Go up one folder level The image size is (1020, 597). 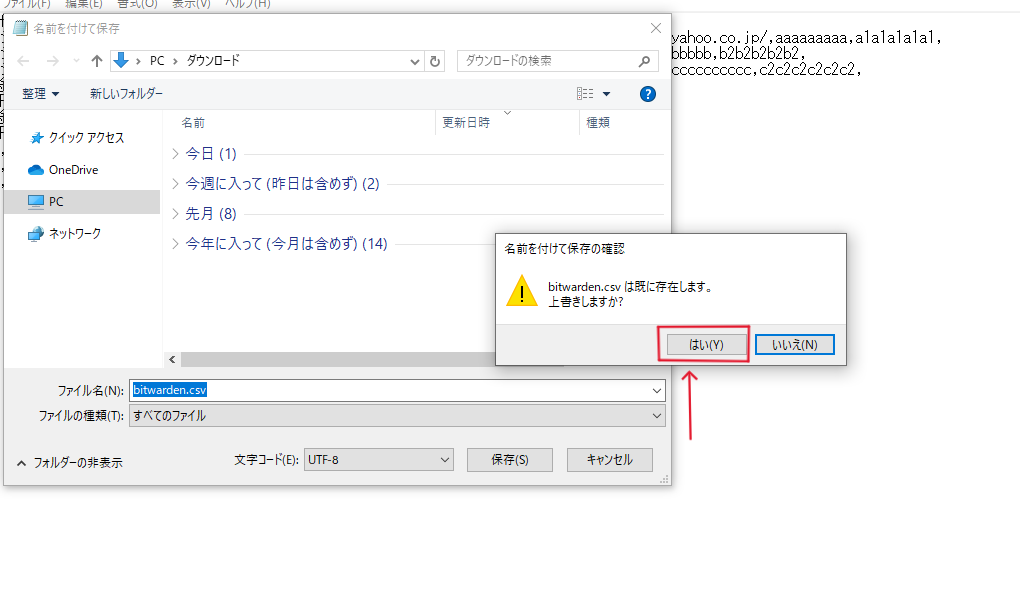point(97,61)
